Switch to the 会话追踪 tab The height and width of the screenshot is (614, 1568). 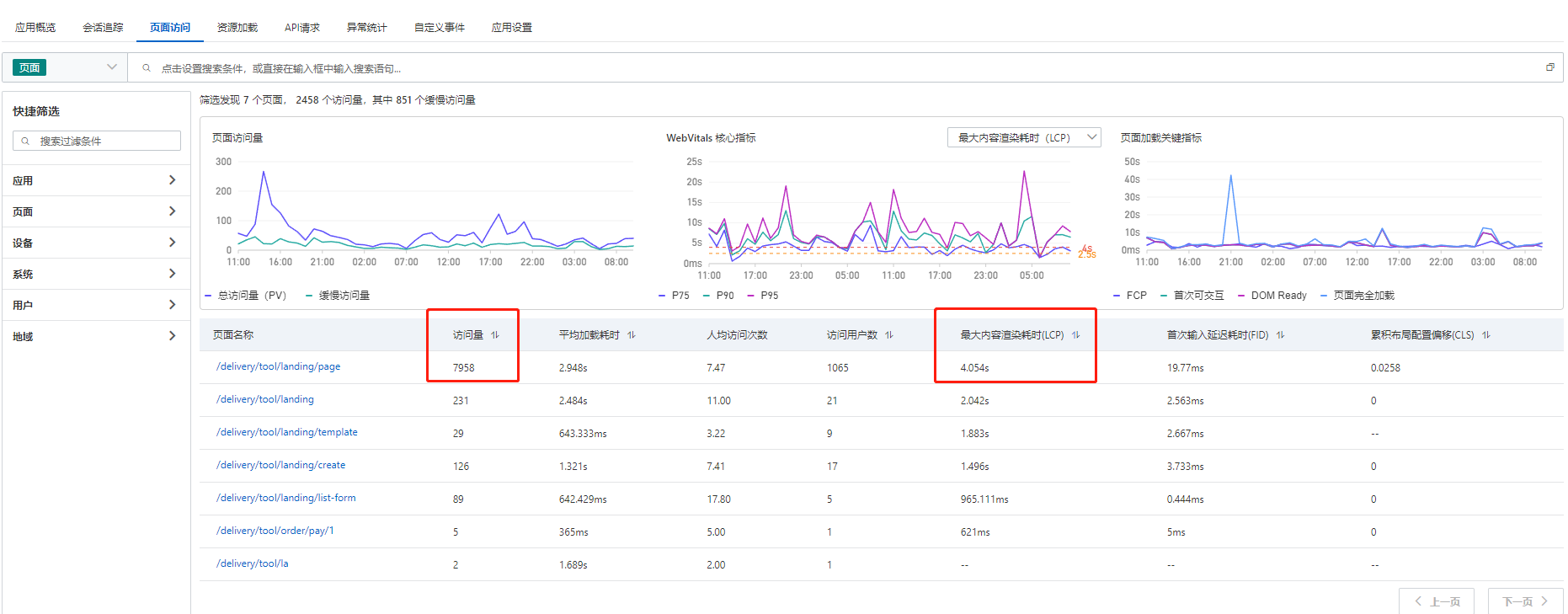coord(103,28)
